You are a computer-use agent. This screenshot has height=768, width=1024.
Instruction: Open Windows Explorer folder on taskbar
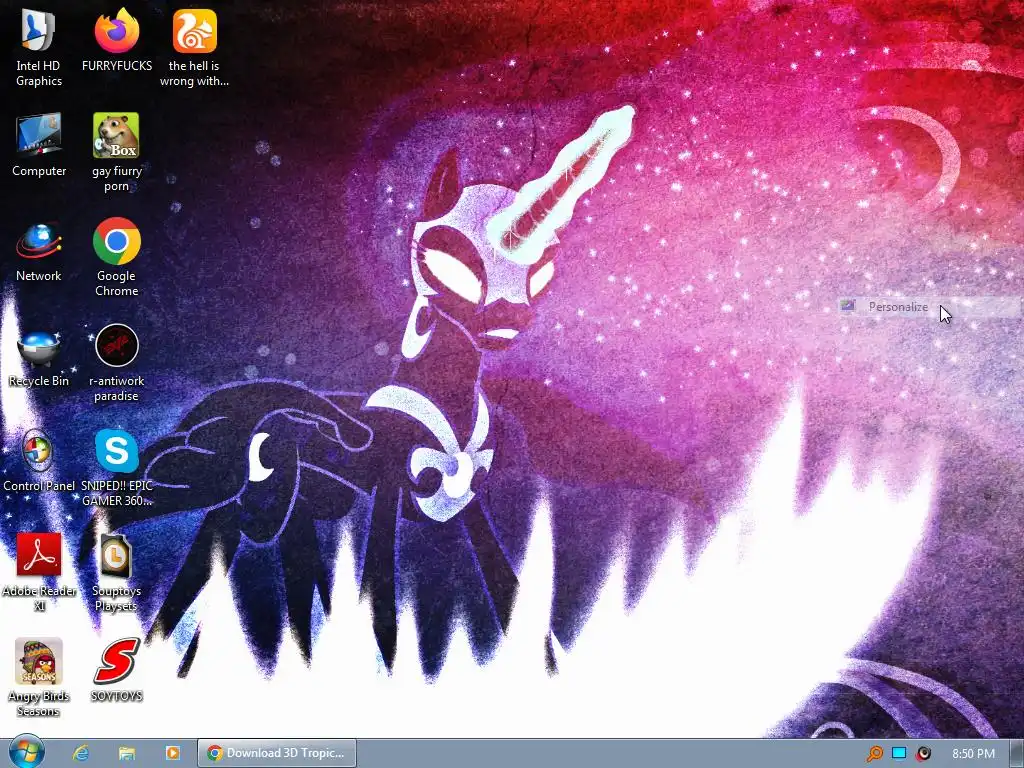pos(127,753)
